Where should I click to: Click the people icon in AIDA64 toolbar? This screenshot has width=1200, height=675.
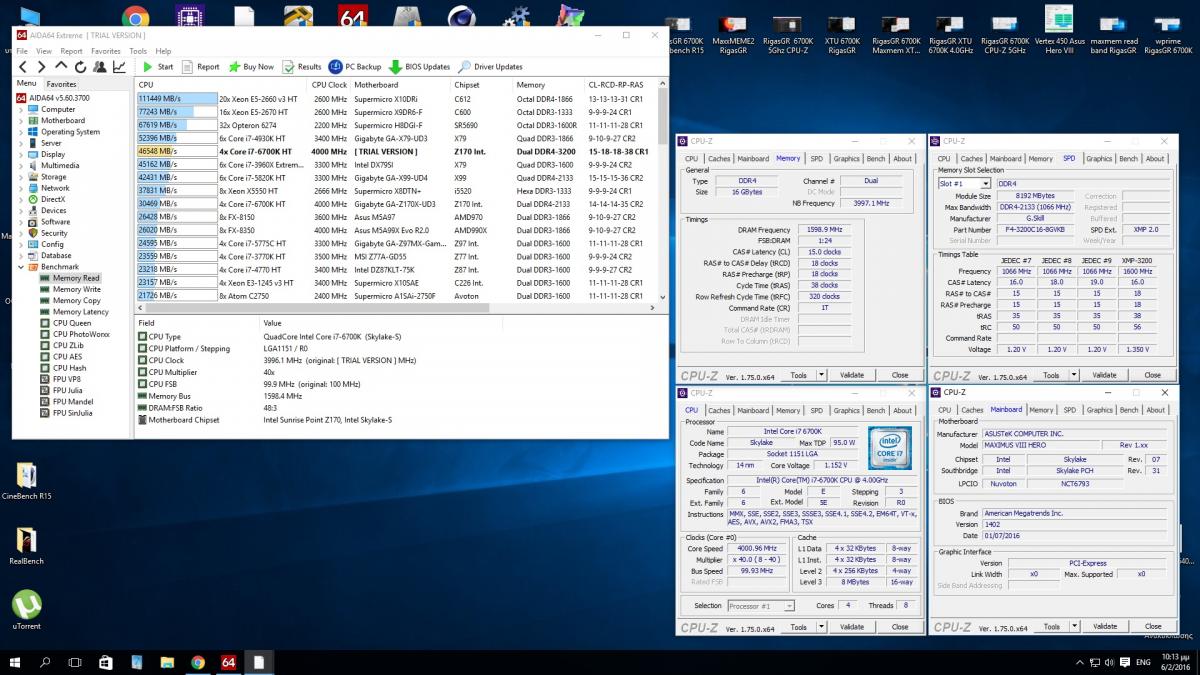pyautogui.click(x=100, y=67)
